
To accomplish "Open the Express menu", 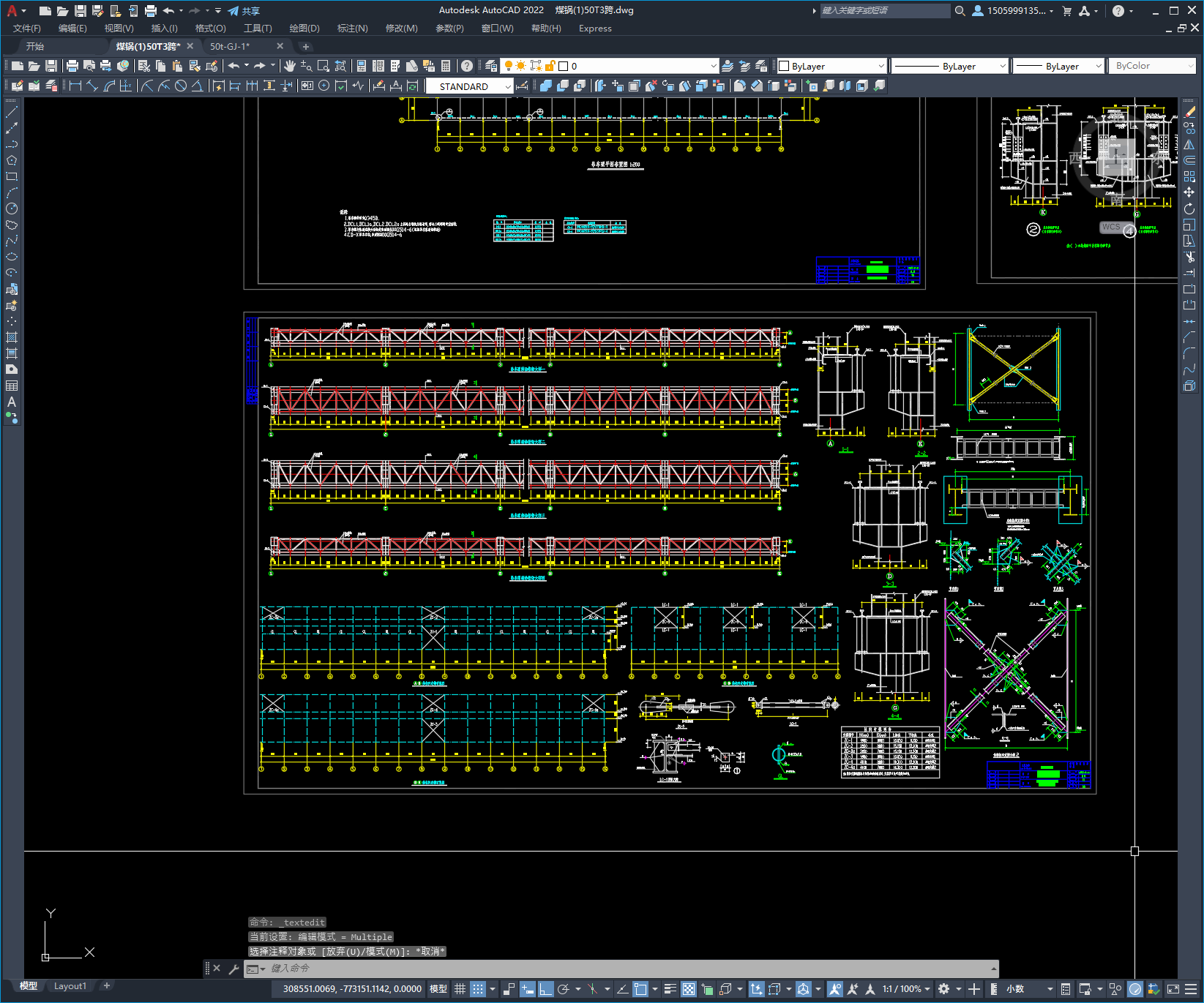I will pos(595,29).
